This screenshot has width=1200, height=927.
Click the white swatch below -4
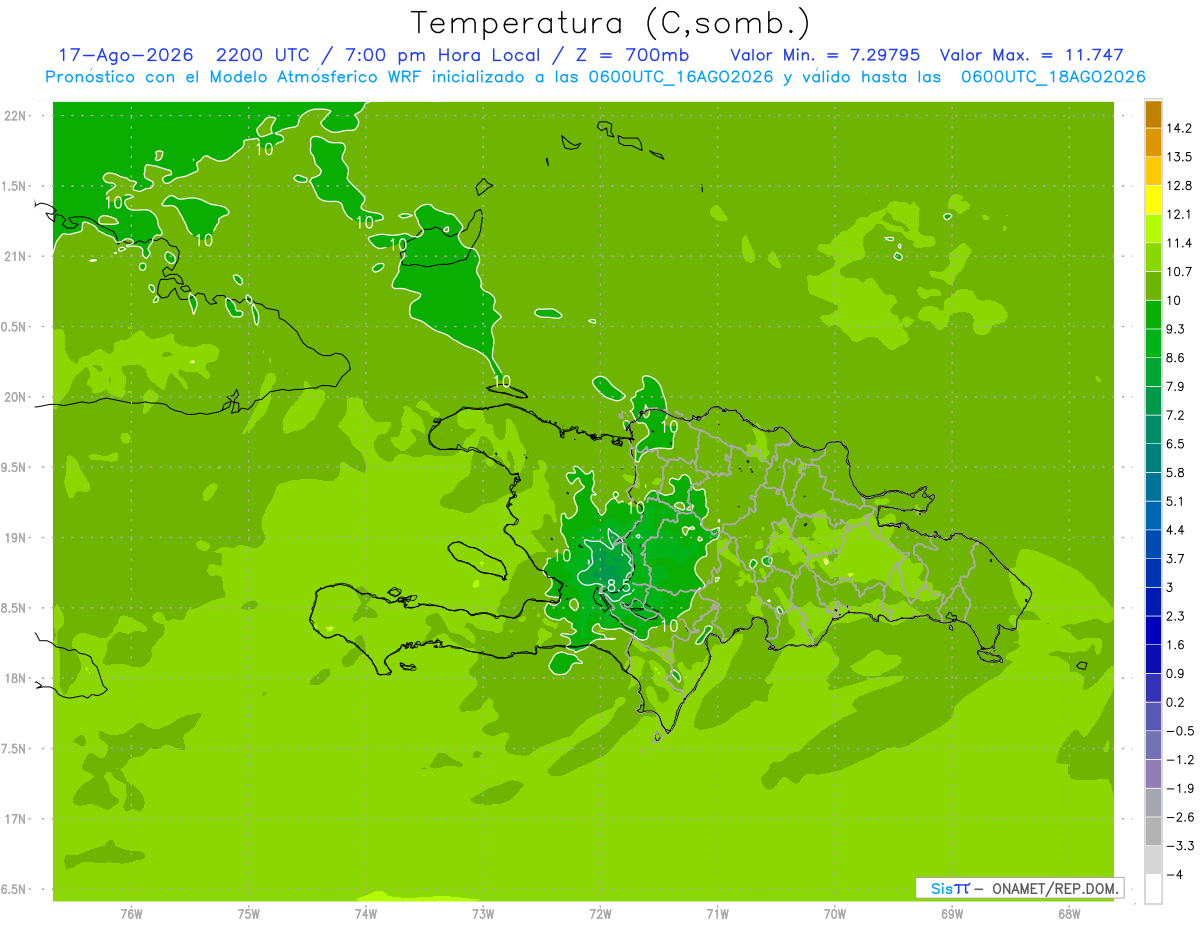[x=1153, y=888]
